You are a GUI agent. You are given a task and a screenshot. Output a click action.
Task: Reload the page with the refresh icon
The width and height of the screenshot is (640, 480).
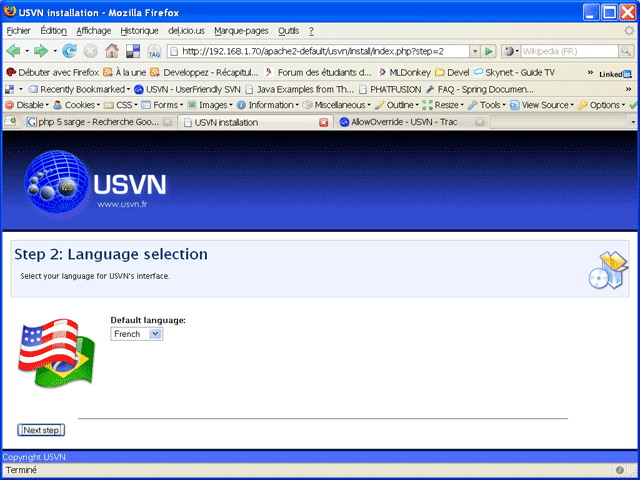point(69,51)
